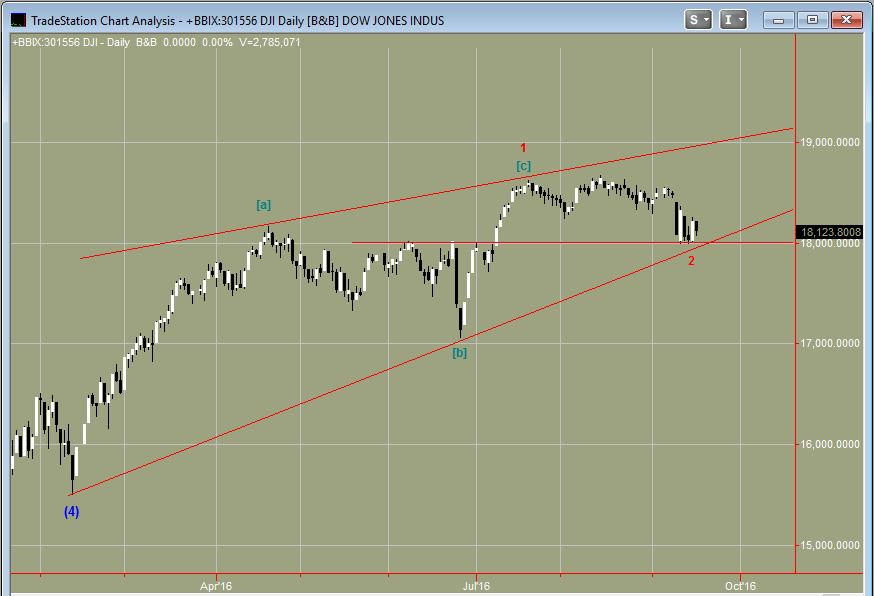Select the red wave label 2
The height and width of the screenshot is (596, 874).
pyautogui.click(x=691, y=261)
